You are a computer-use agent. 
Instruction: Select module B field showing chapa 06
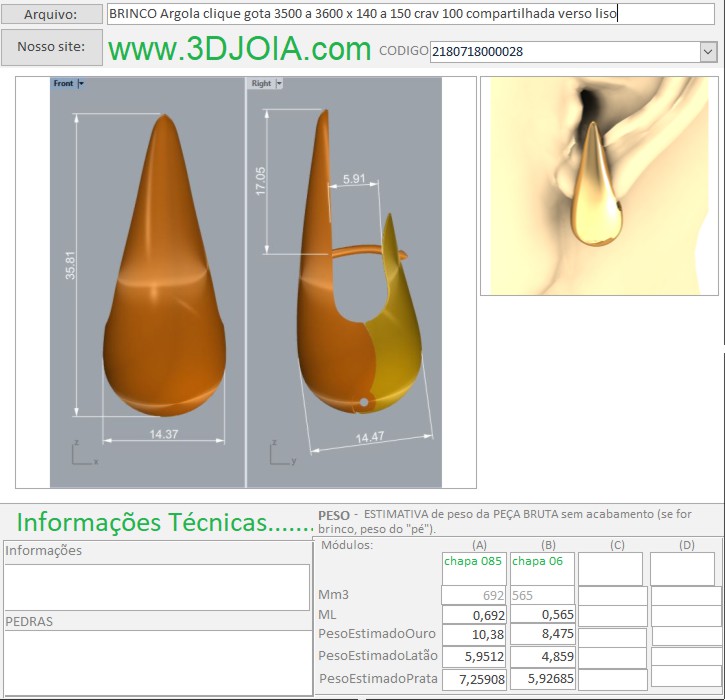pos(542,568)
